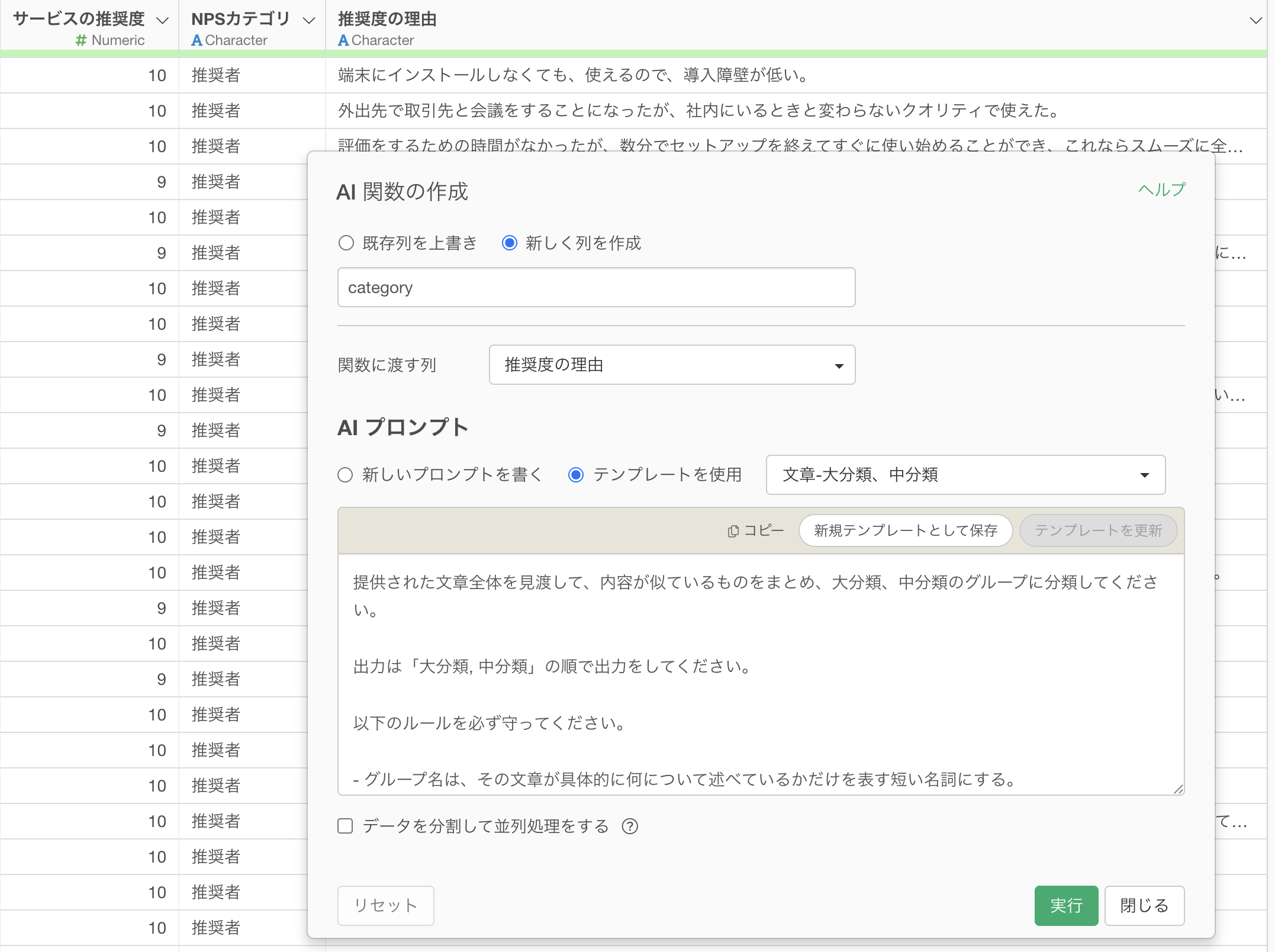Select the 新しく列を作成 radio option

coord(510,243)
